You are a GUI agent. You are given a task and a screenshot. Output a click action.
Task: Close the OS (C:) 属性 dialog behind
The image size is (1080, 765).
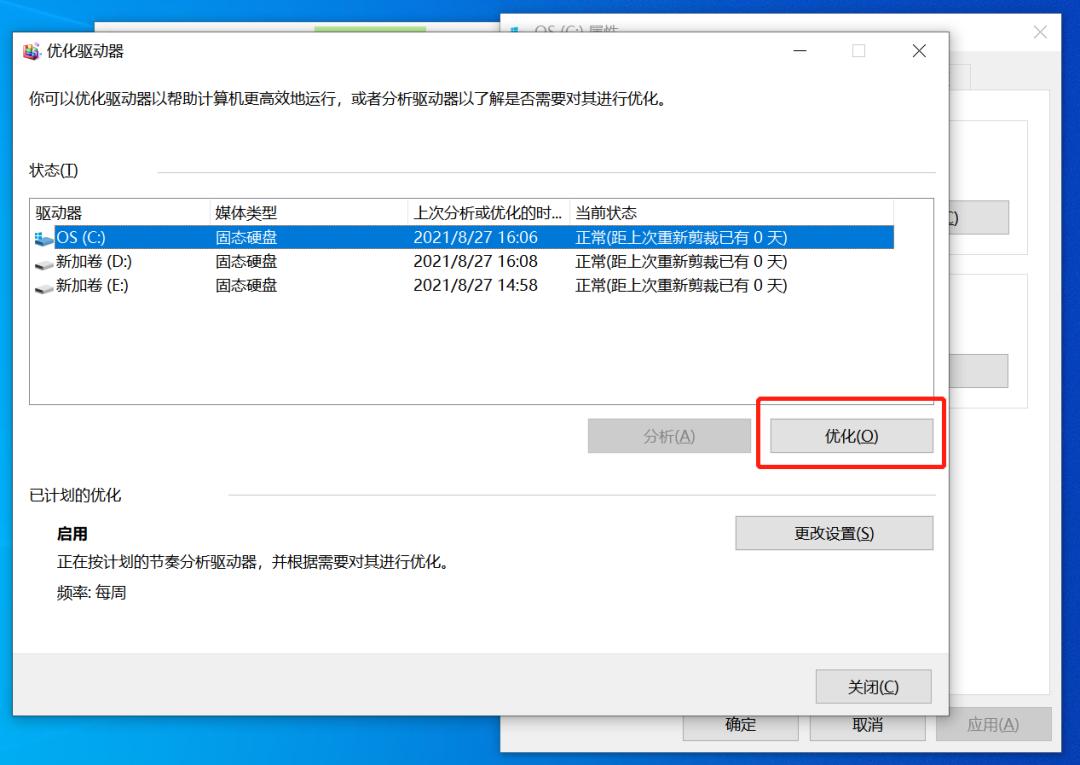point(1040,32)
